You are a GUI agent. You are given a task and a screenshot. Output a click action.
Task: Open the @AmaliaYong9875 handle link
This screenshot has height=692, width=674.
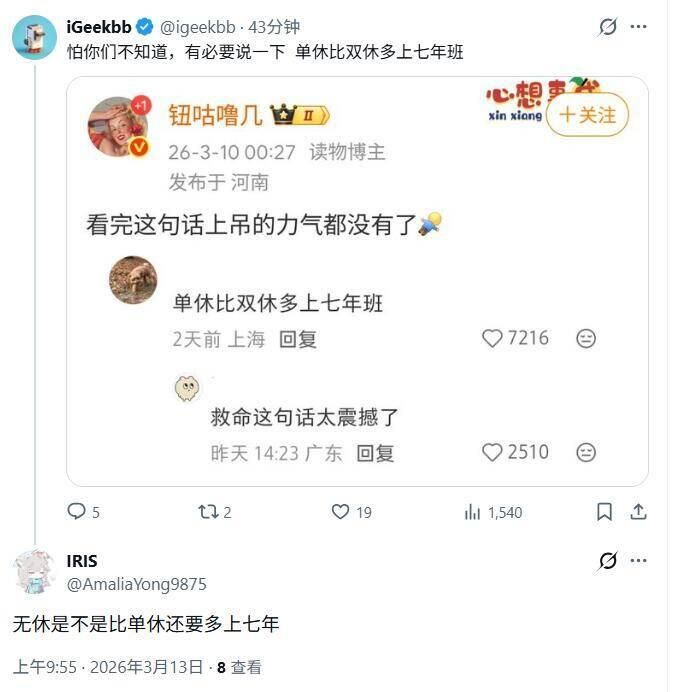tap(137, 584)
